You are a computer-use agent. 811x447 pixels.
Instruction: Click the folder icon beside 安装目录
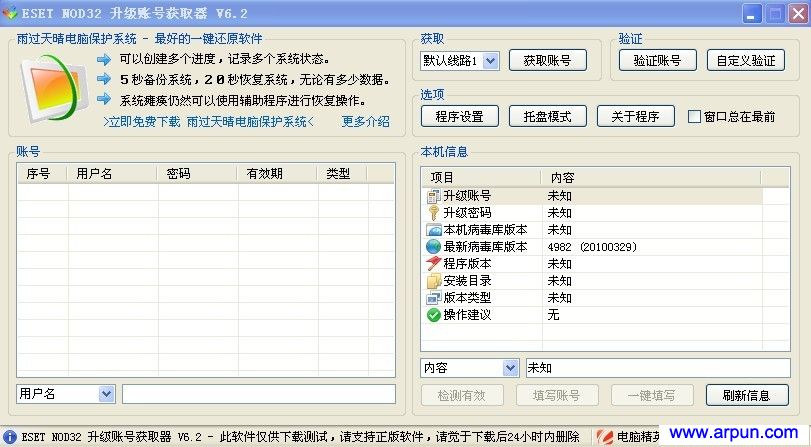(433, 281)
